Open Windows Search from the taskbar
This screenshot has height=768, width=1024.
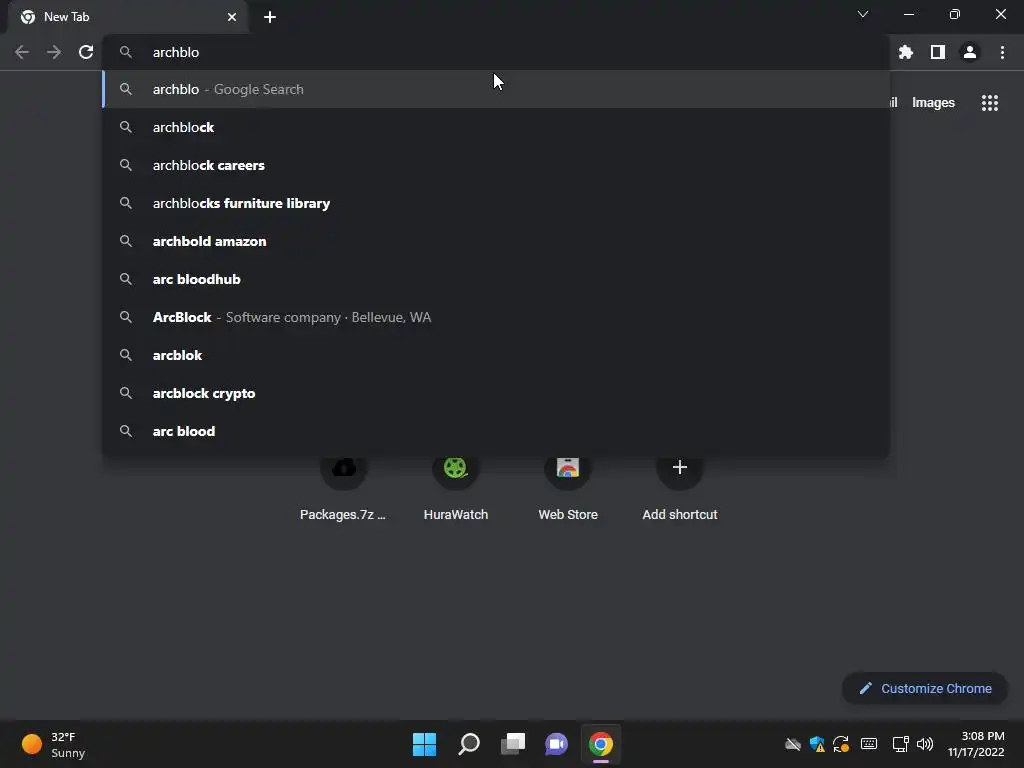coord(469,744)
